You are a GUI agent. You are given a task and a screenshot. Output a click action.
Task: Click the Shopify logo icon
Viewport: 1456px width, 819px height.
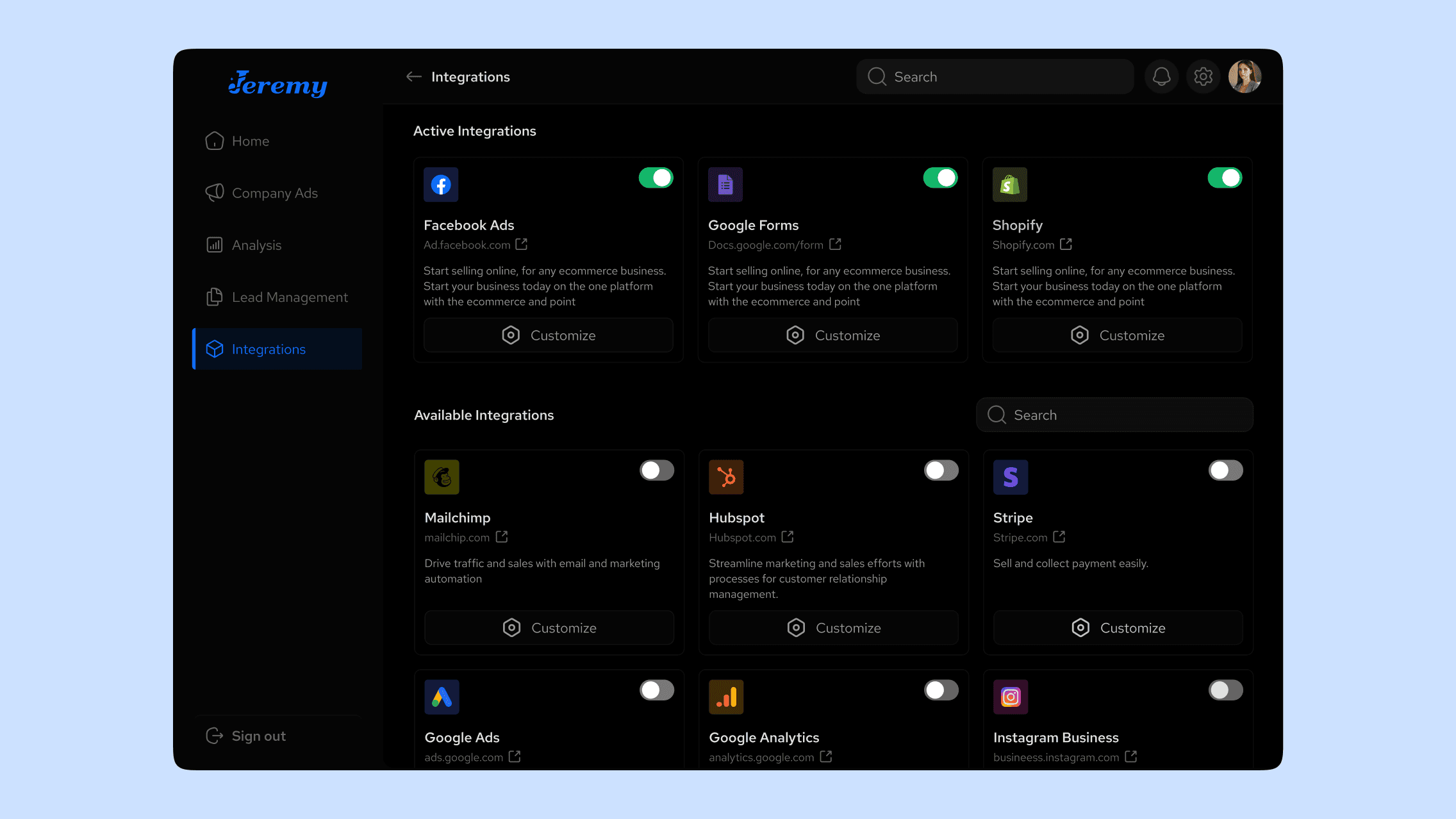1009,185
